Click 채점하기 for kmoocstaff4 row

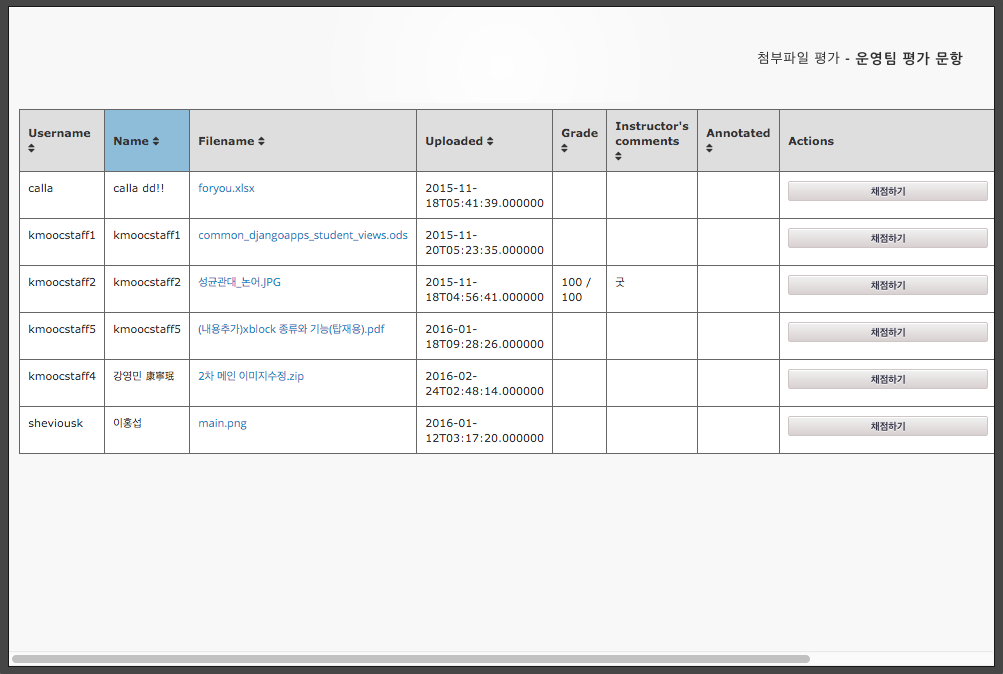tap(887, 379)
